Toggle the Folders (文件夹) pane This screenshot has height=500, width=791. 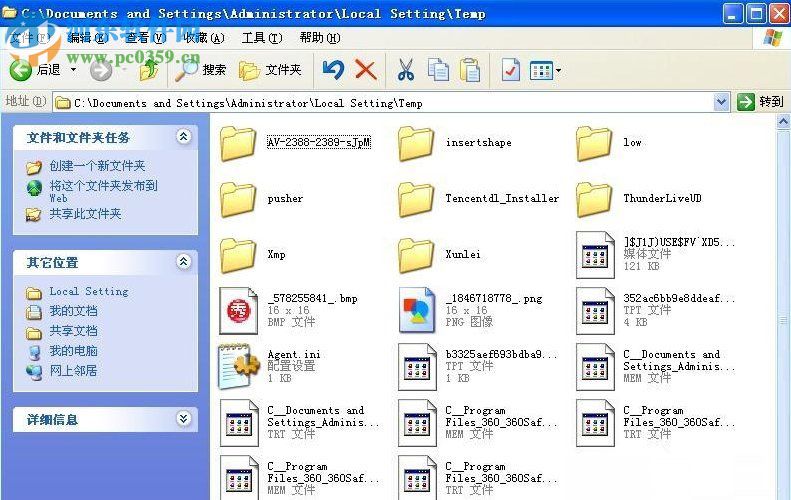pyautogui.click(x=270, y=70)
